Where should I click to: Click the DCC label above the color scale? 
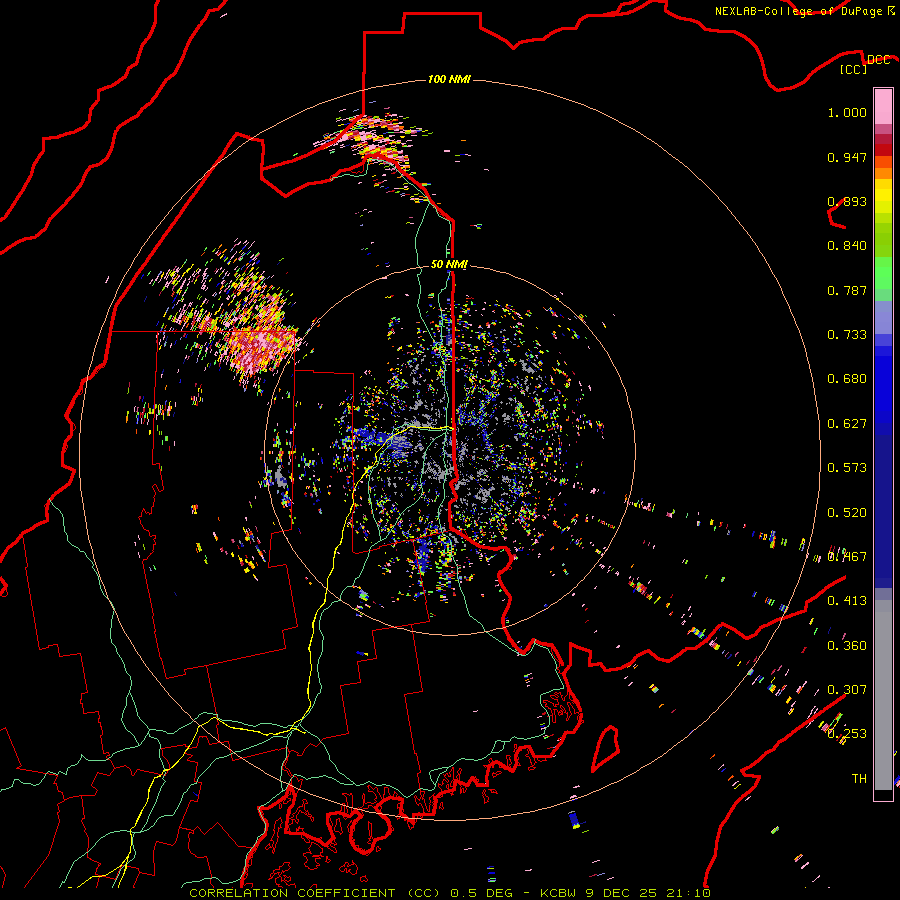pos(878,59)
